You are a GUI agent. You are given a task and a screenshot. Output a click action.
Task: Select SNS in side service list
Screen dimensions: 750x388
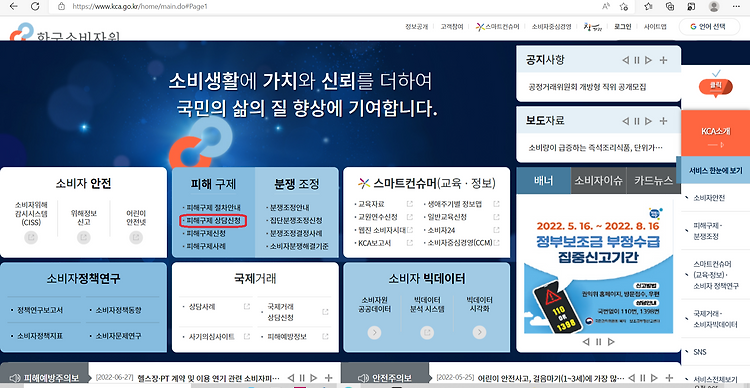(700, 352)
